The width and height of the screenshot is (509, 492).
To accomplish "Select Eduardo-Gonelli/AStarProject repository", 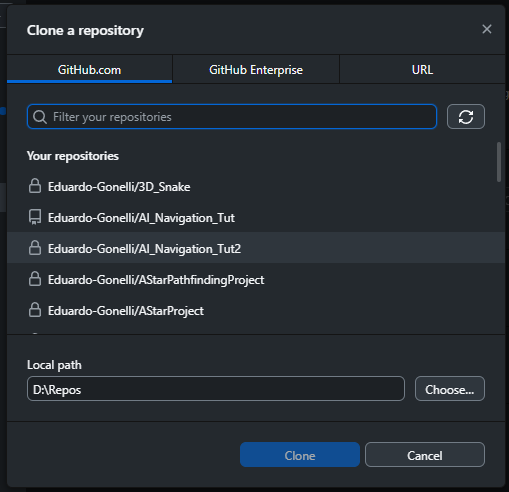I will (256, 310).
